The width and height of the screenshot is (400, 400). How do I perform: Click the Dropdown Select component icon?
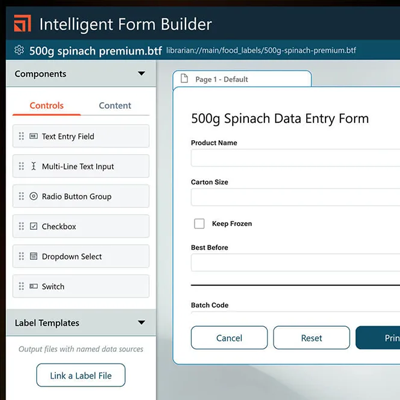point(34,256)
